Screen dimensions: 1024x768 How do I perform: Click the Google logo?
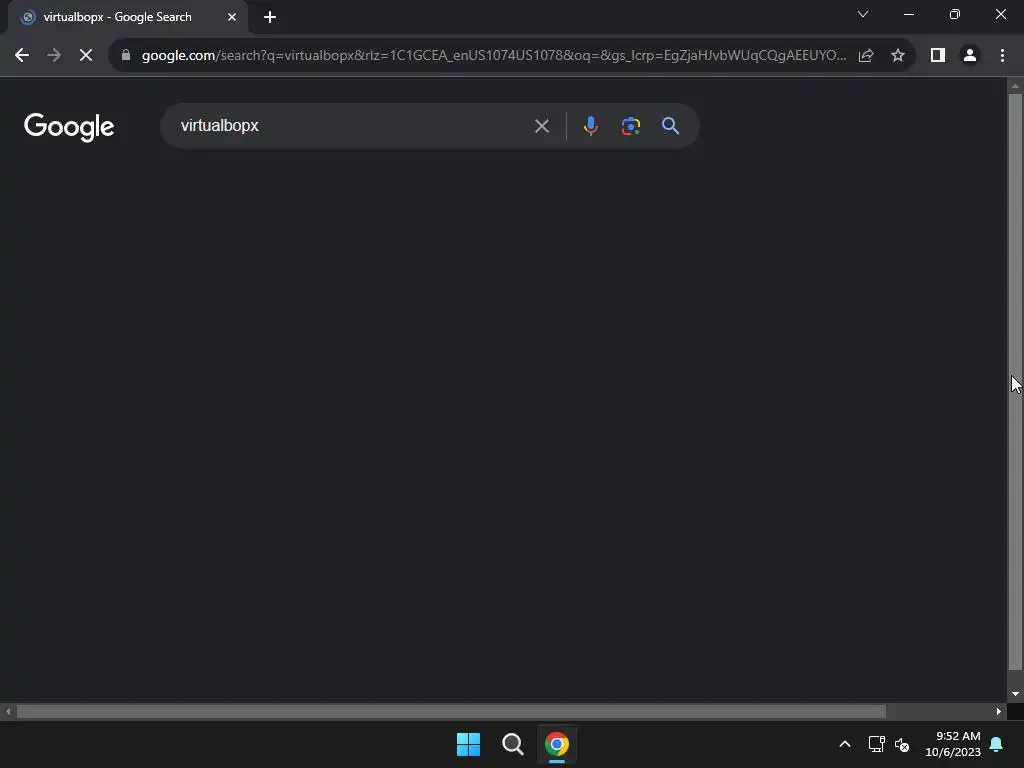click(x=69, y=127)
